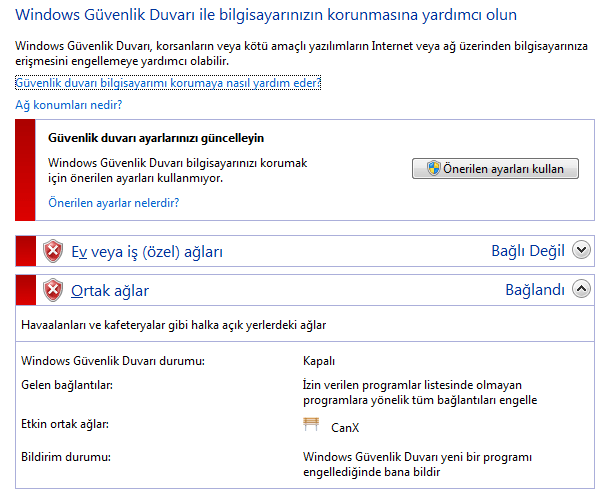Click the Windows Güvenlik Duvarı page title

(x=266, y=15)
